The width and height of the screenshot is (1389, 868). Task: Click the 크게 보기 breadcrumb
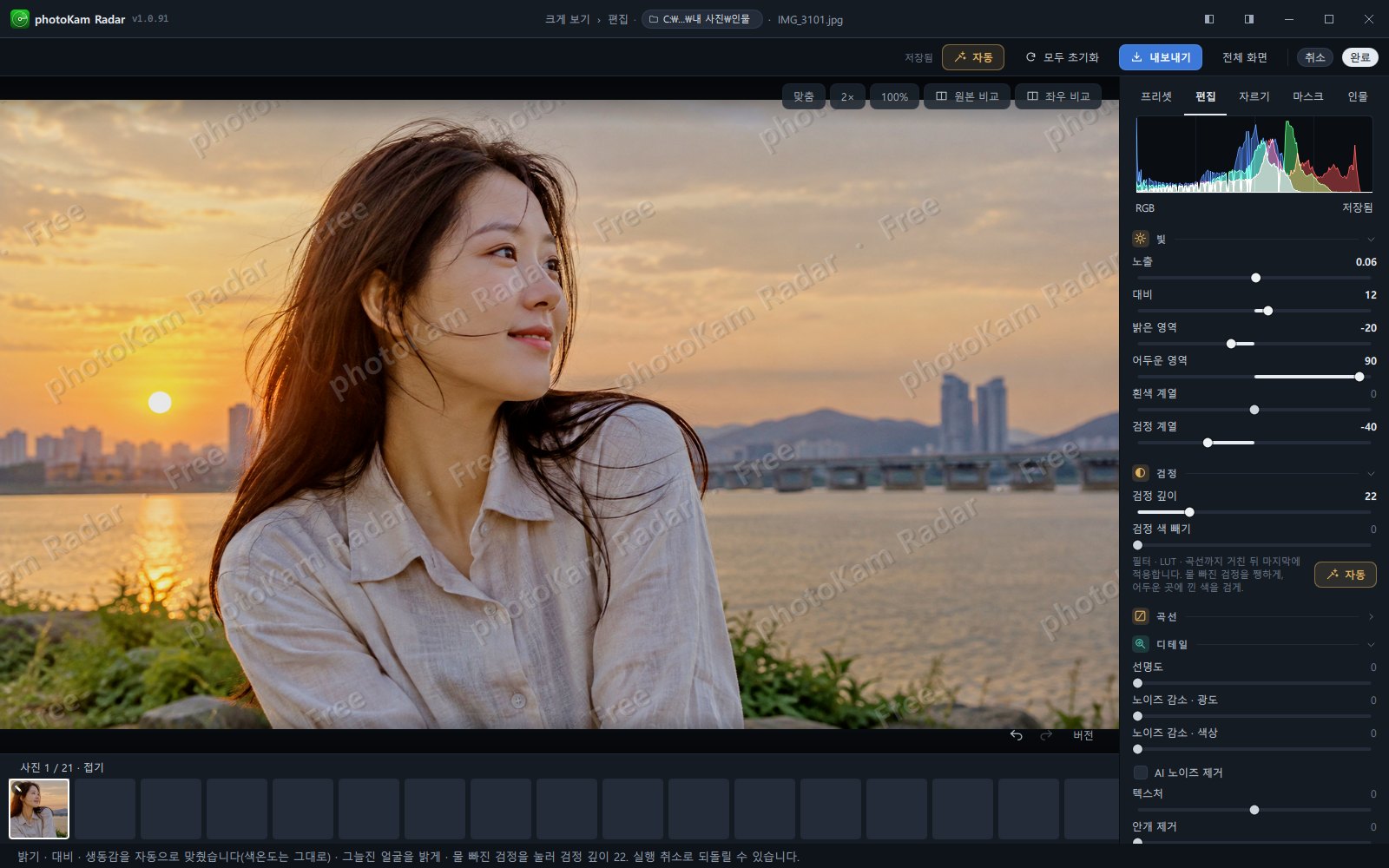tap(567, 19)
